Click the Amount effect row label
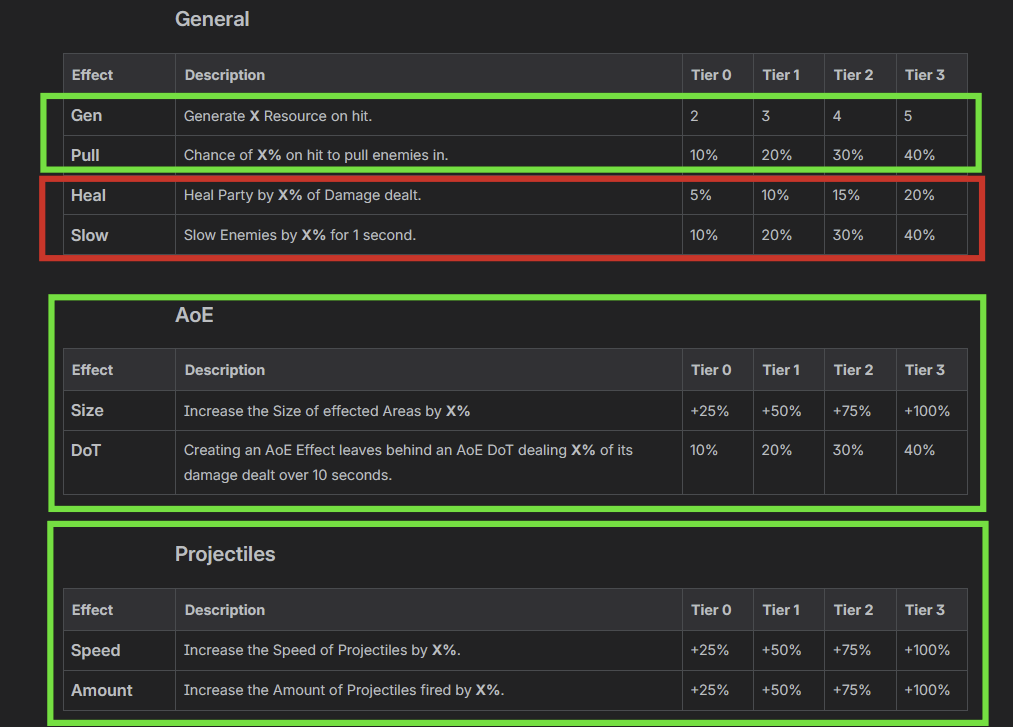The image size is (1013, 727). [102, 691]
